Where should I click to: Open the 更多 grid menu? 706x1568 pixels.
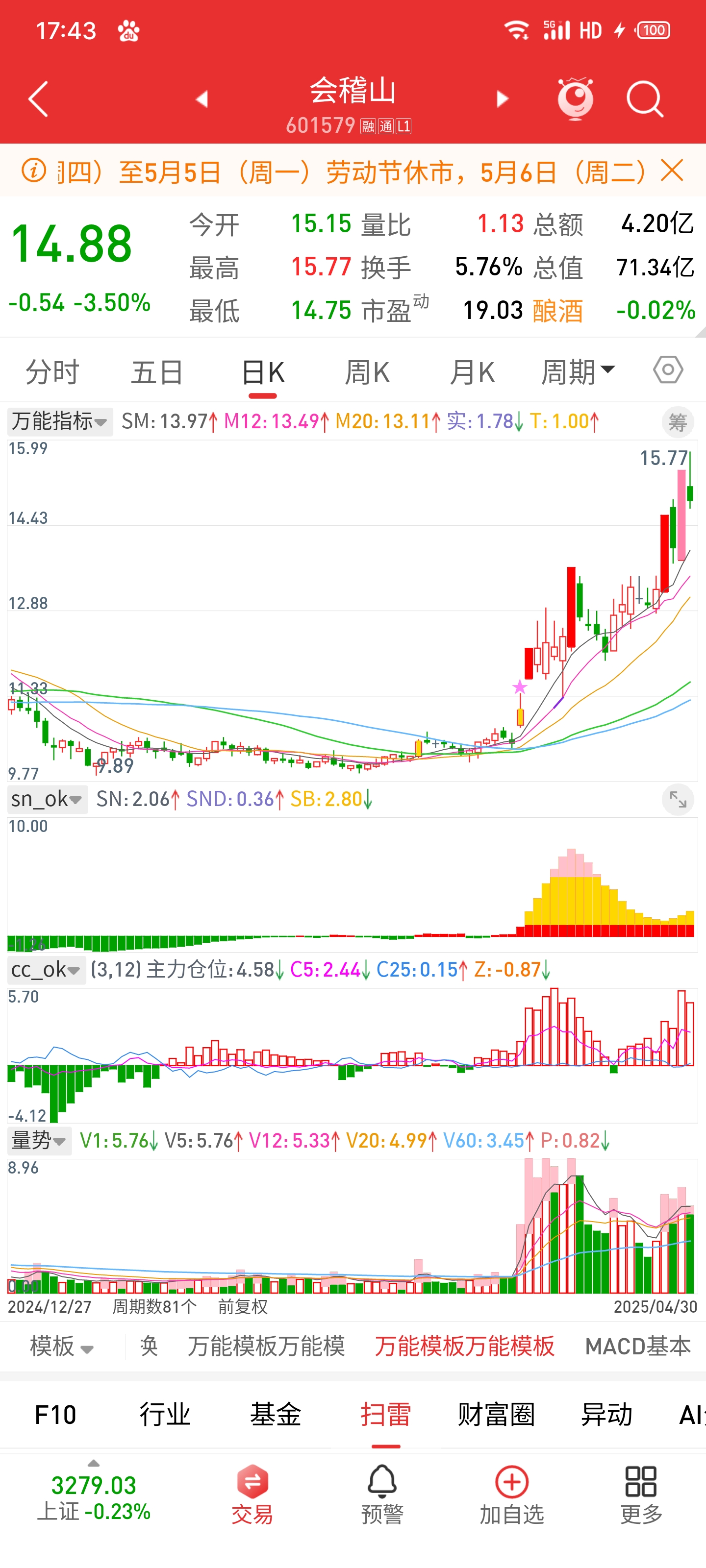[641, 1482]
